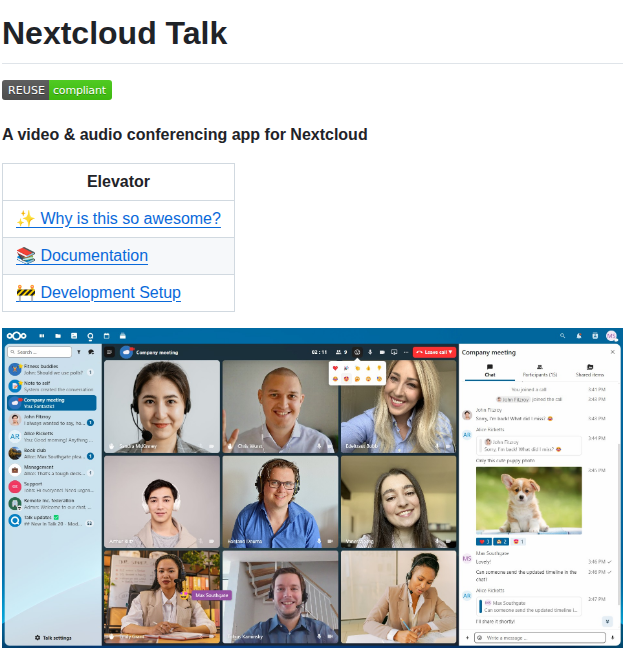Click the Write a message field

[540, 638]
